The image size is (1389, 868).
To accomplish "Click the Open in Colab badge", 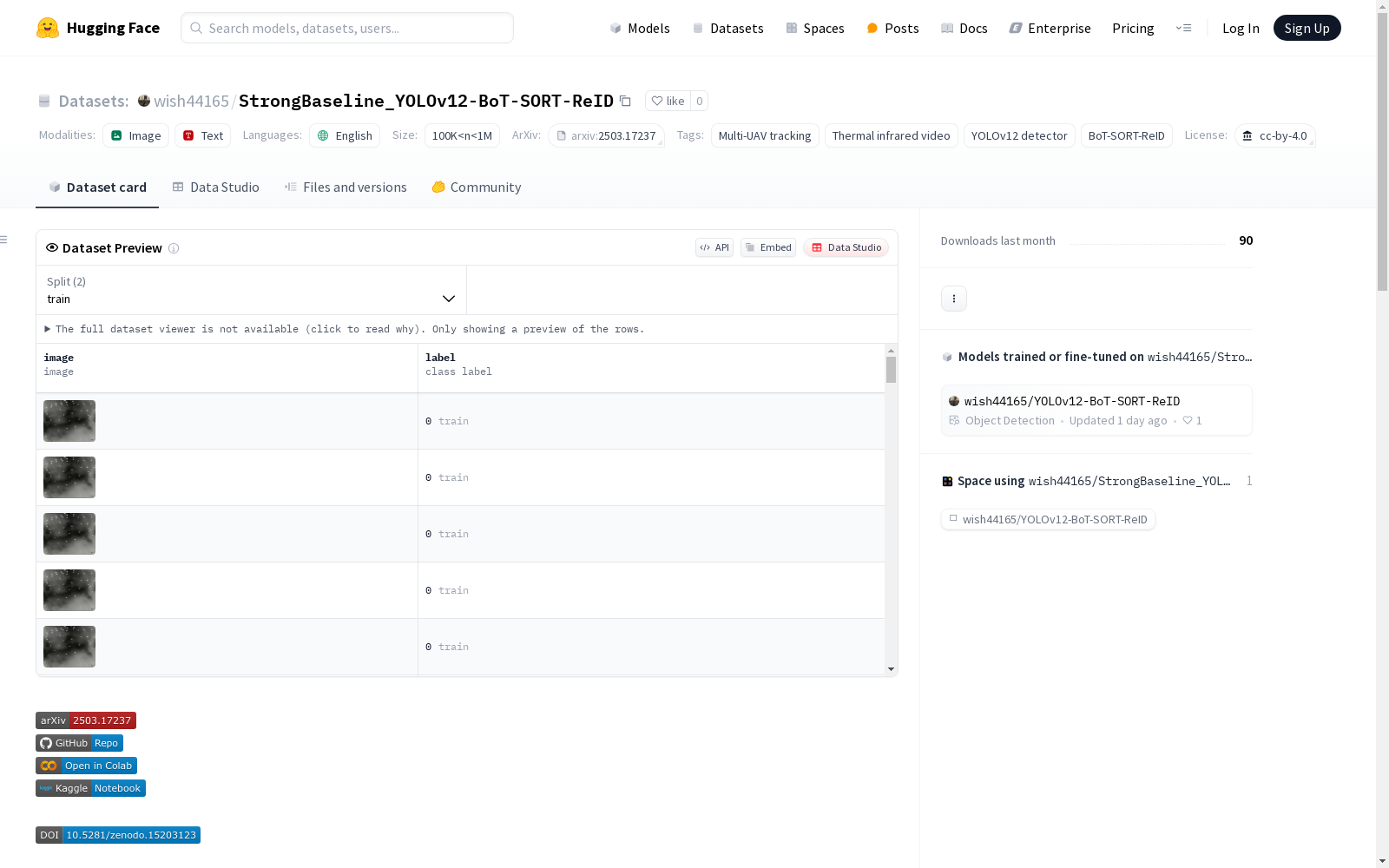I will pyautogui.click(x=86, y=766).
